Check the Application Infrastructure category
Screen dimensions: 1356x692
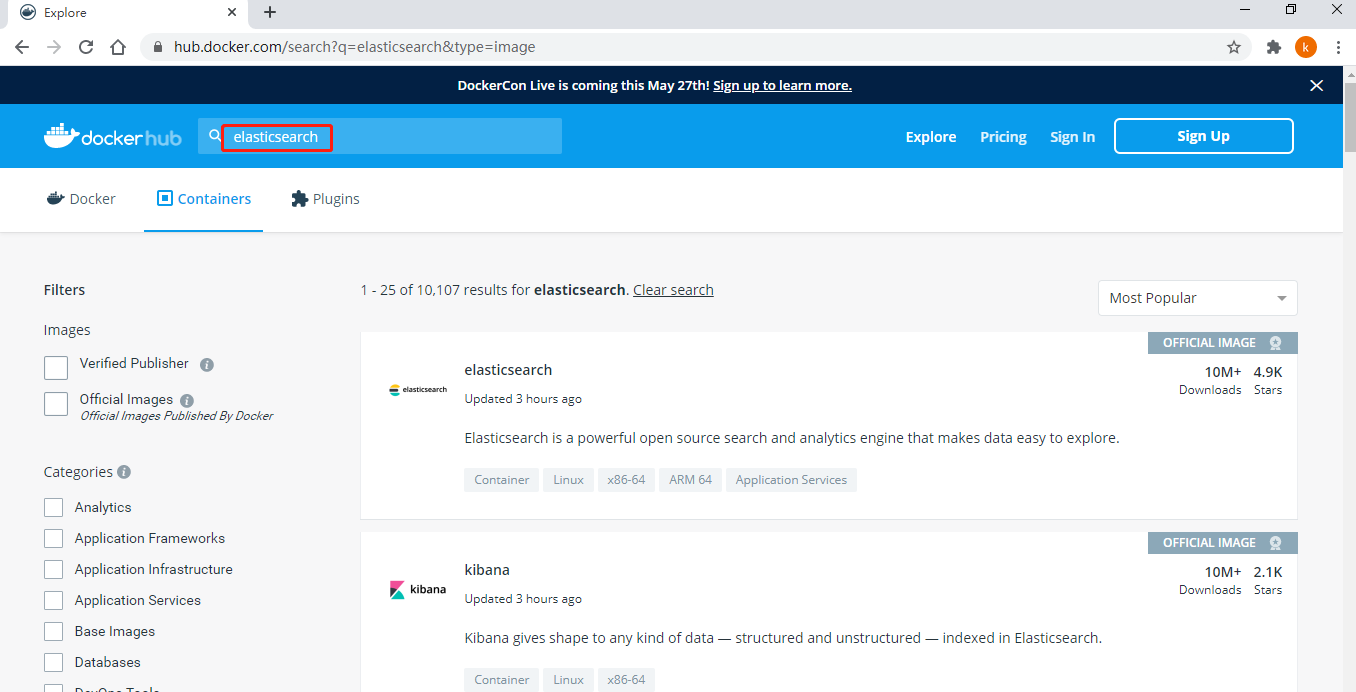click(x=53, y=569)
